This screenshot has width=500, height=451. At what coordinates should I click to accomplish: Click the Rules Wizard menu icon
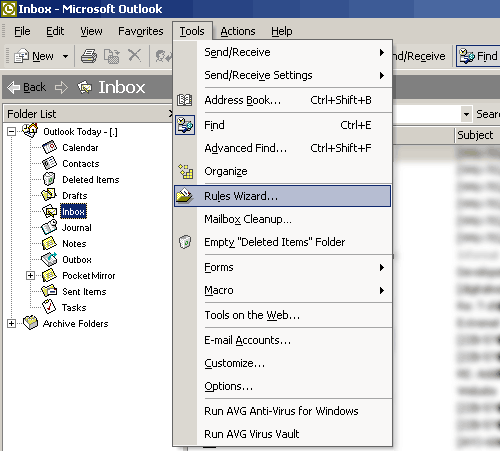[x=184, y=196]
